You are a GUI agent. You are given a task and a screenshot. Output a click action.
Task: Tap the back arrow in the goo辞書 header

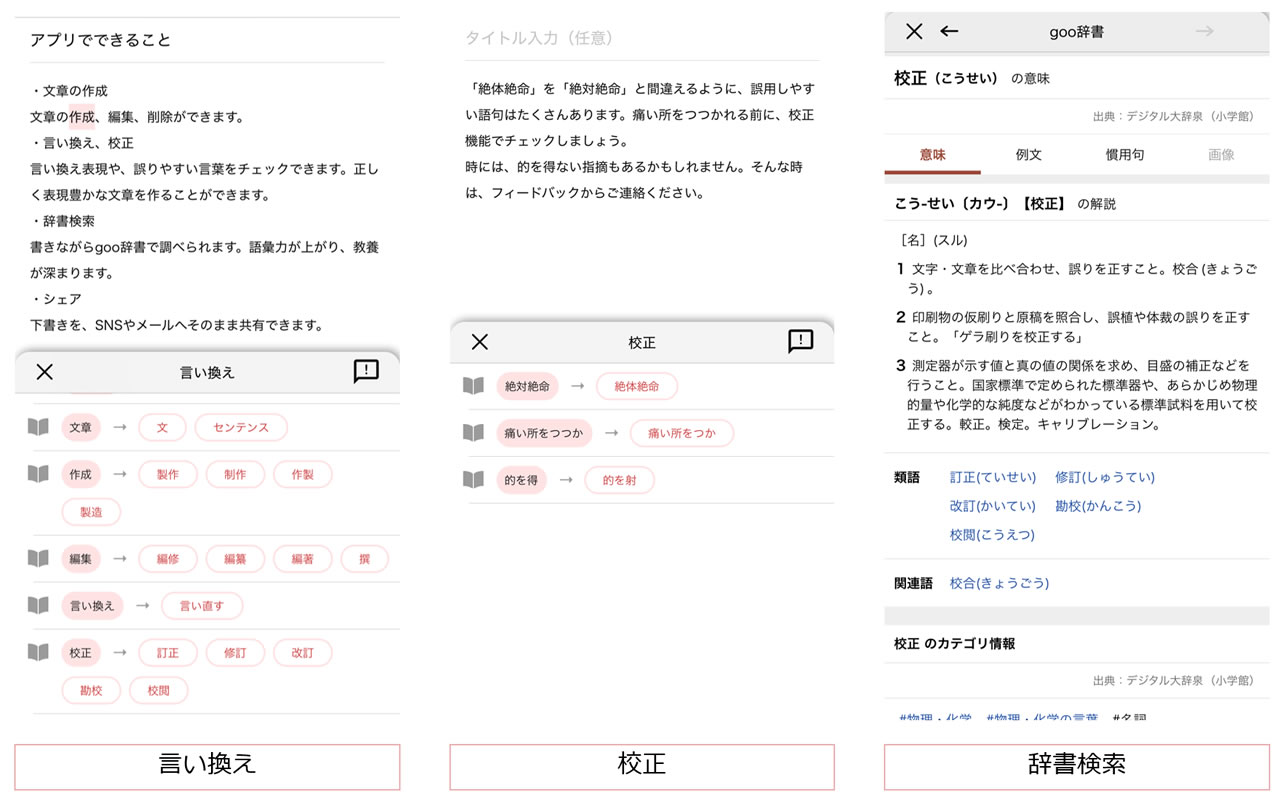(947, 32)
